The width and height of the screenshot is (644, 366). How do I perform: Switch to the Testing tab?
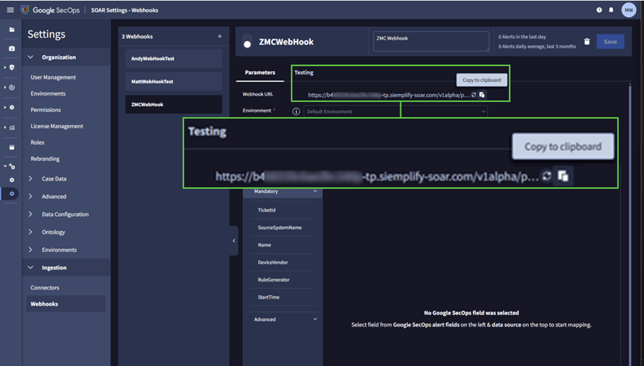click(x=304, y=72)
